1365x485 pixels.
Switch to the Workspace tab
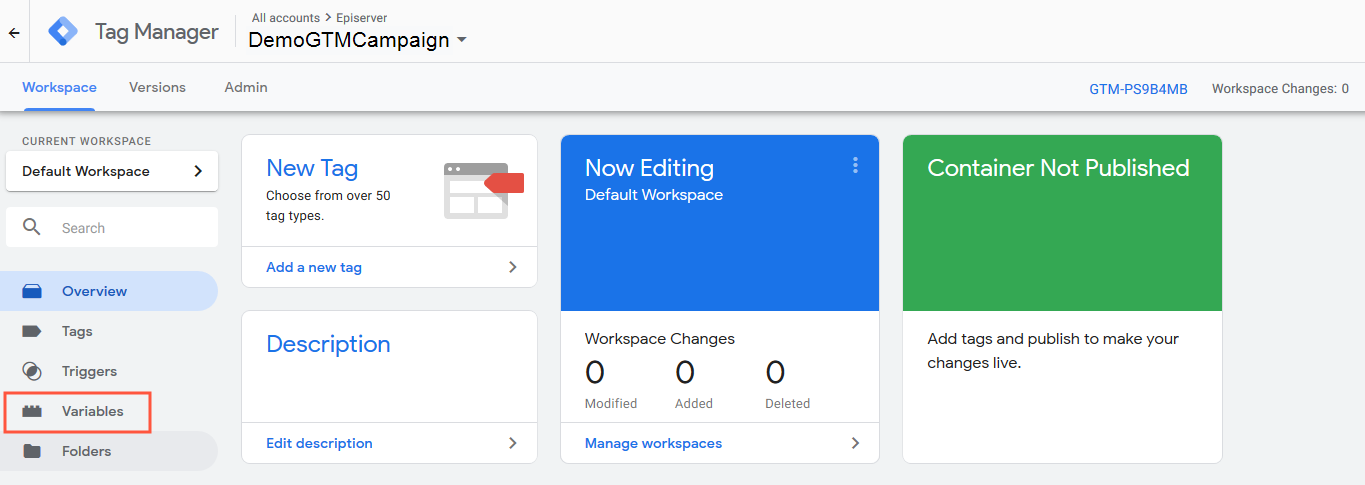pos(59,87)
